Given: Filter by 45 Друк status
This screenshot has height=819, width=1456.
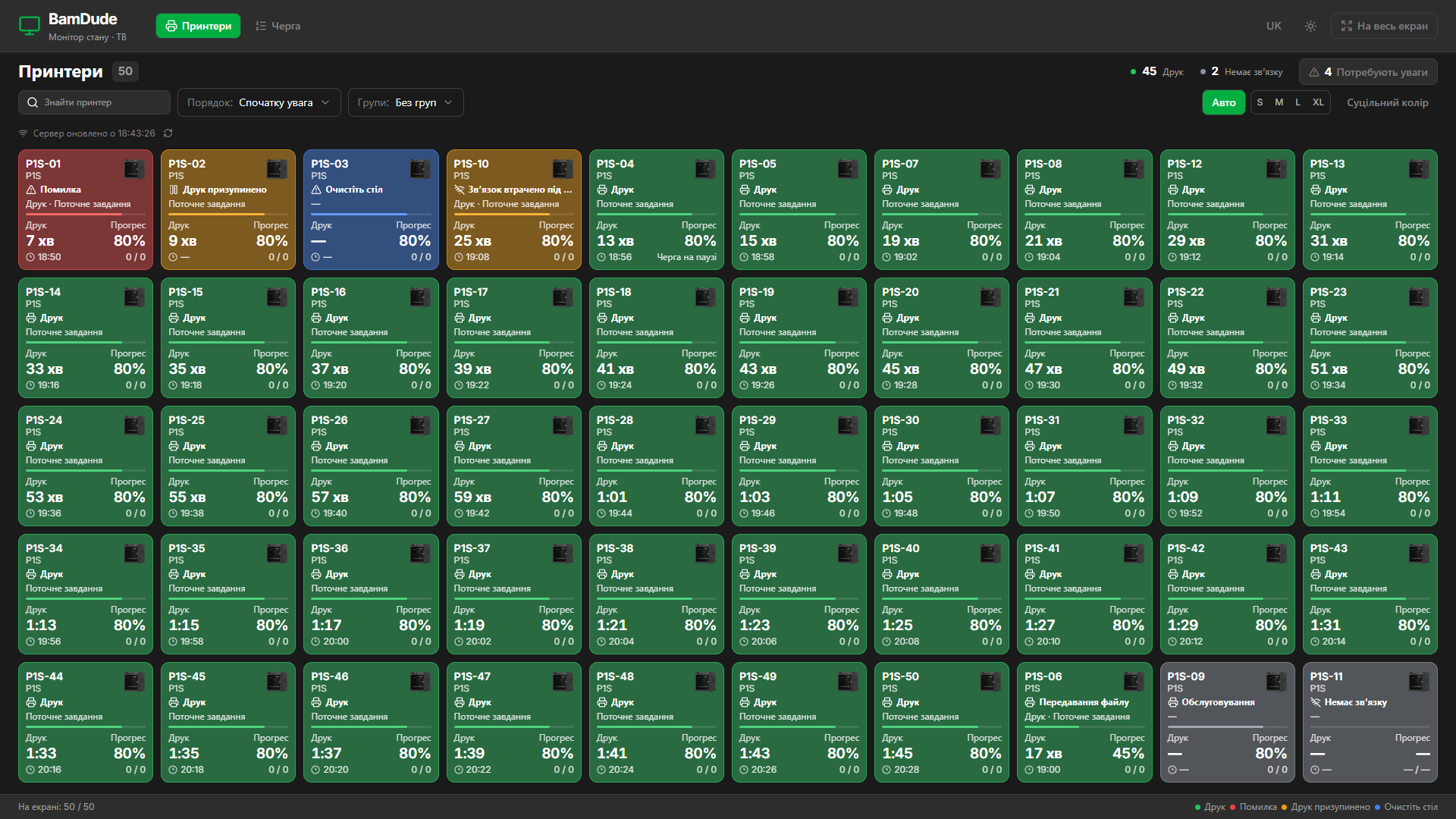Looking at the screenshot, I should coord(1156,71).
